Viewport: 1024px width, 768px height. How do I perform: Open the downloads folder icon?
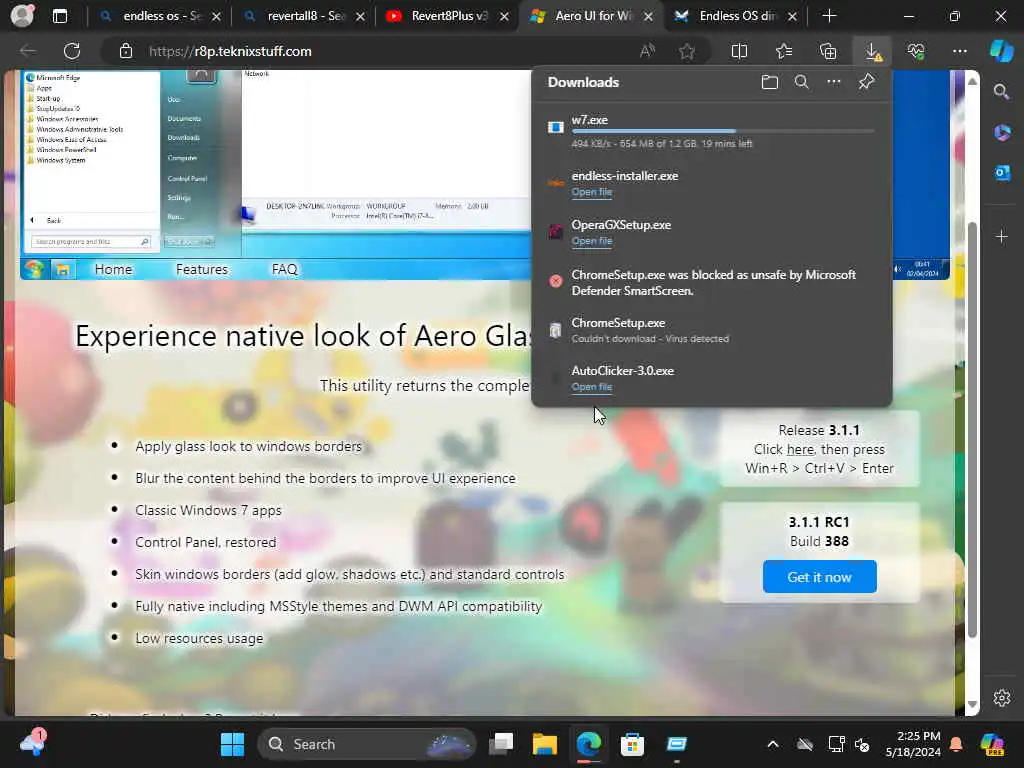[x=769, y=82]
